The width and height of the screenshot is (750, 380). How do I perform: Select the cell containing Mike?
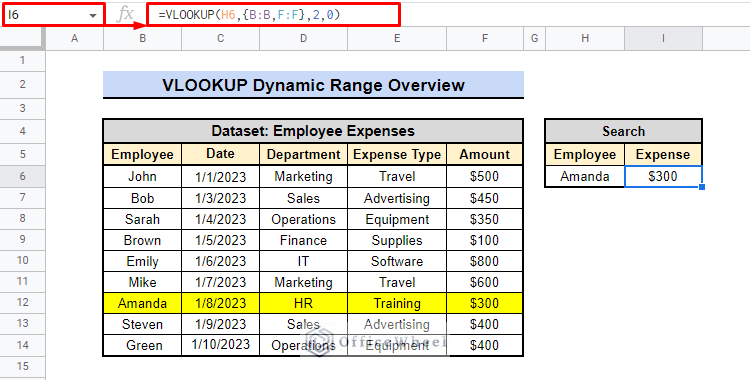tap(143, 282)
